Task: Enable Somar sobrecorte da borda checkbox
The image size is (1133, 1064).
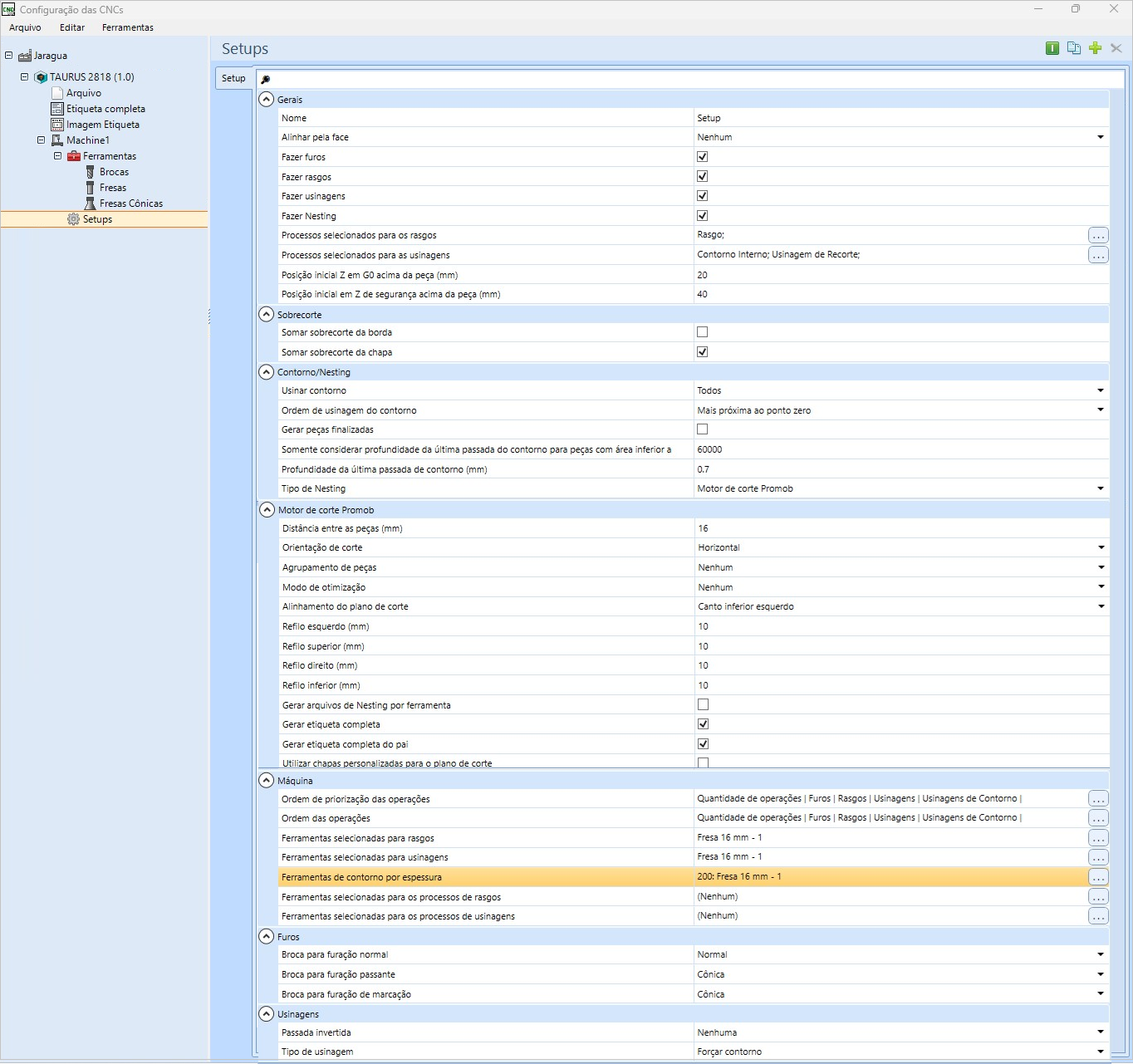Action: [x=702, y=332]
